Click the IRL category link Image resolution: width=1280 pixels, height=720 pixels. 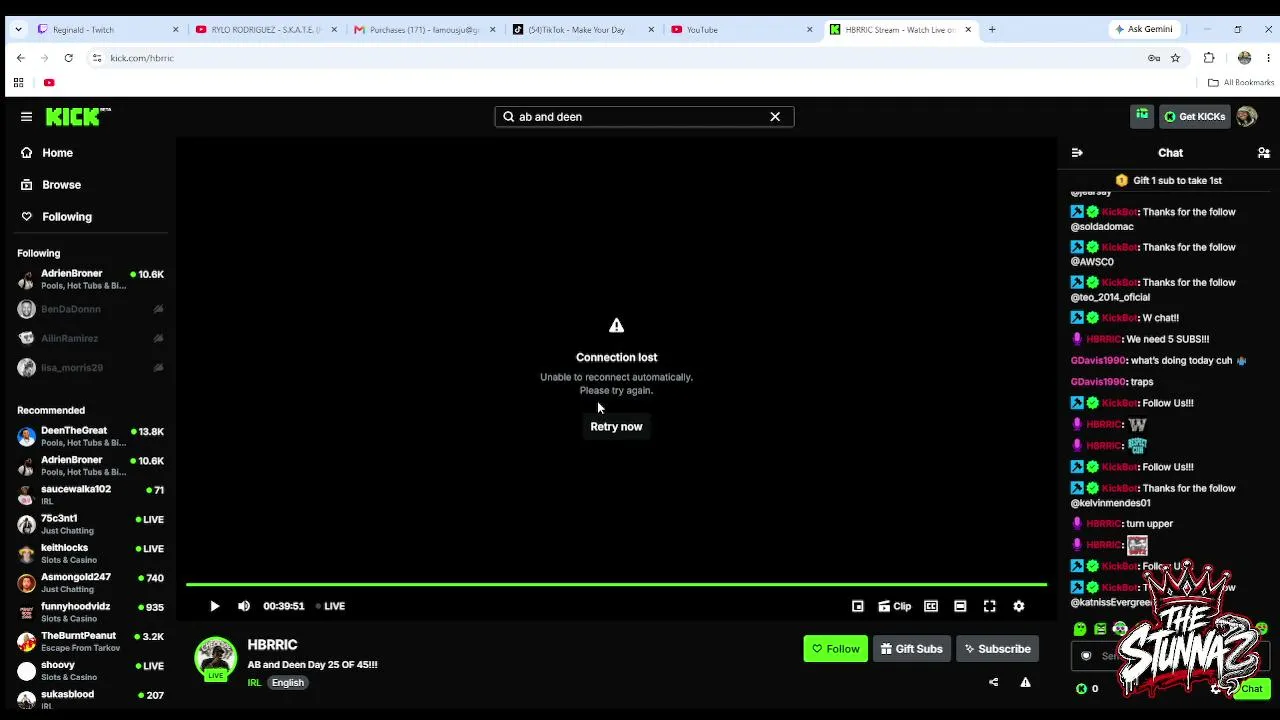point(254,683)
